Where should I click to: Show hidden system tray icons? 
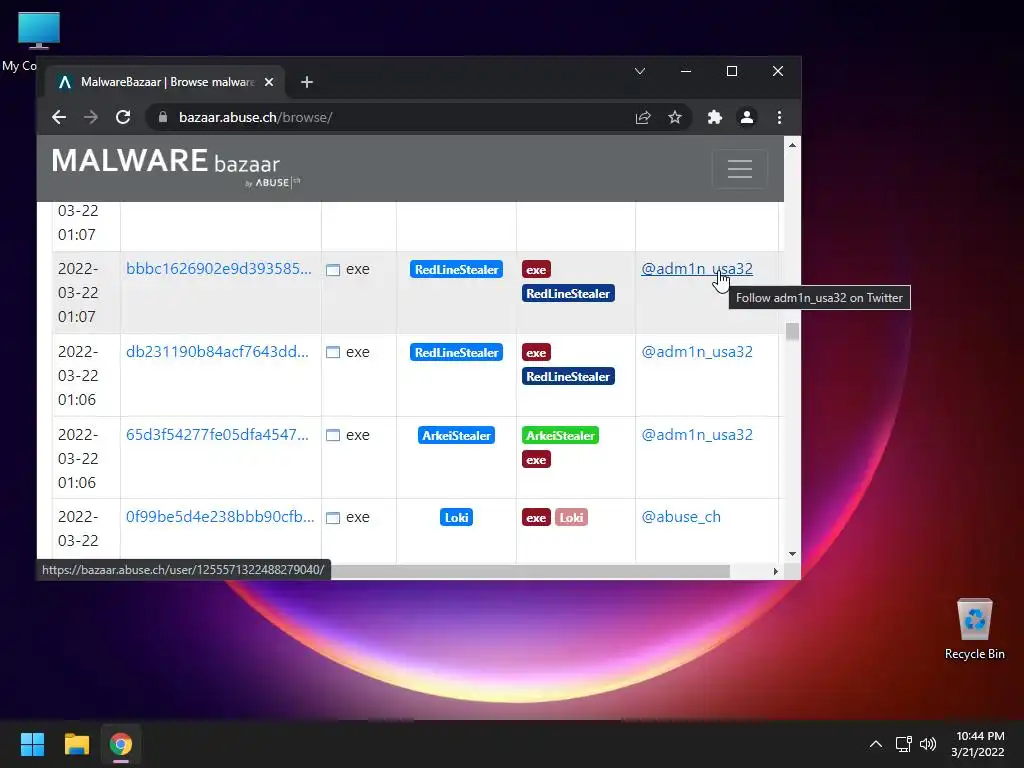coord(876,744)
